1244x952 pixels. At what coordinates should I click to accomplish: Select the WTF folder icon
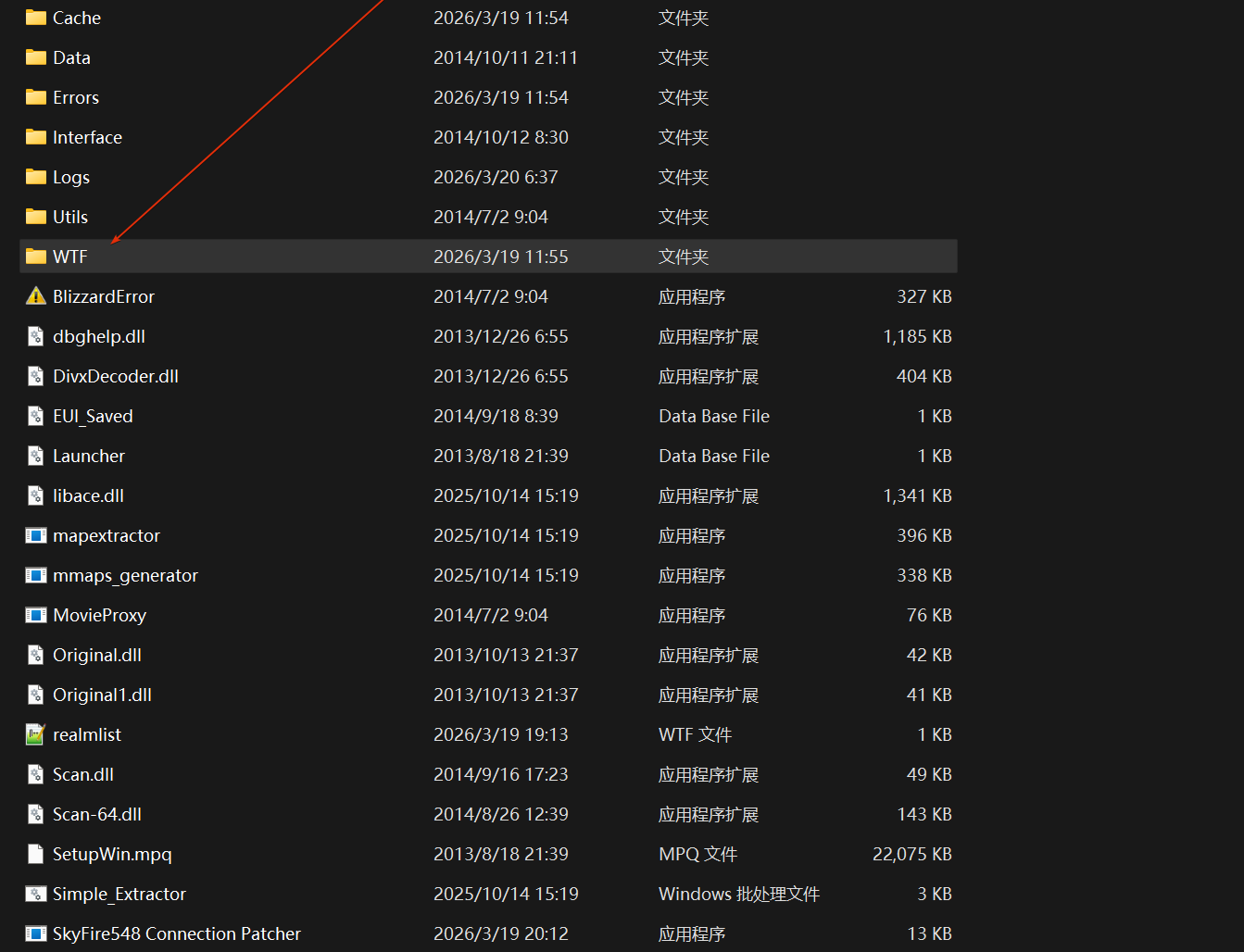[35, 257]
